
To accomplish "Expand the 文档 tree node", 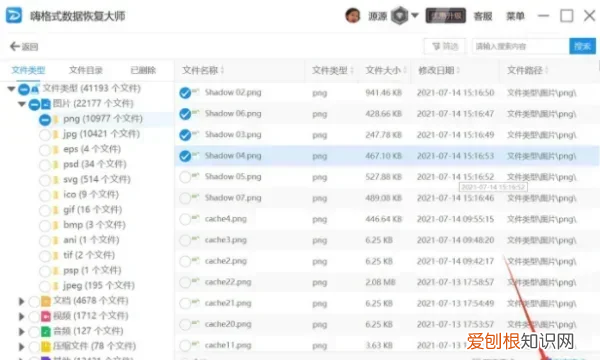I will click(x=21, y=301).
